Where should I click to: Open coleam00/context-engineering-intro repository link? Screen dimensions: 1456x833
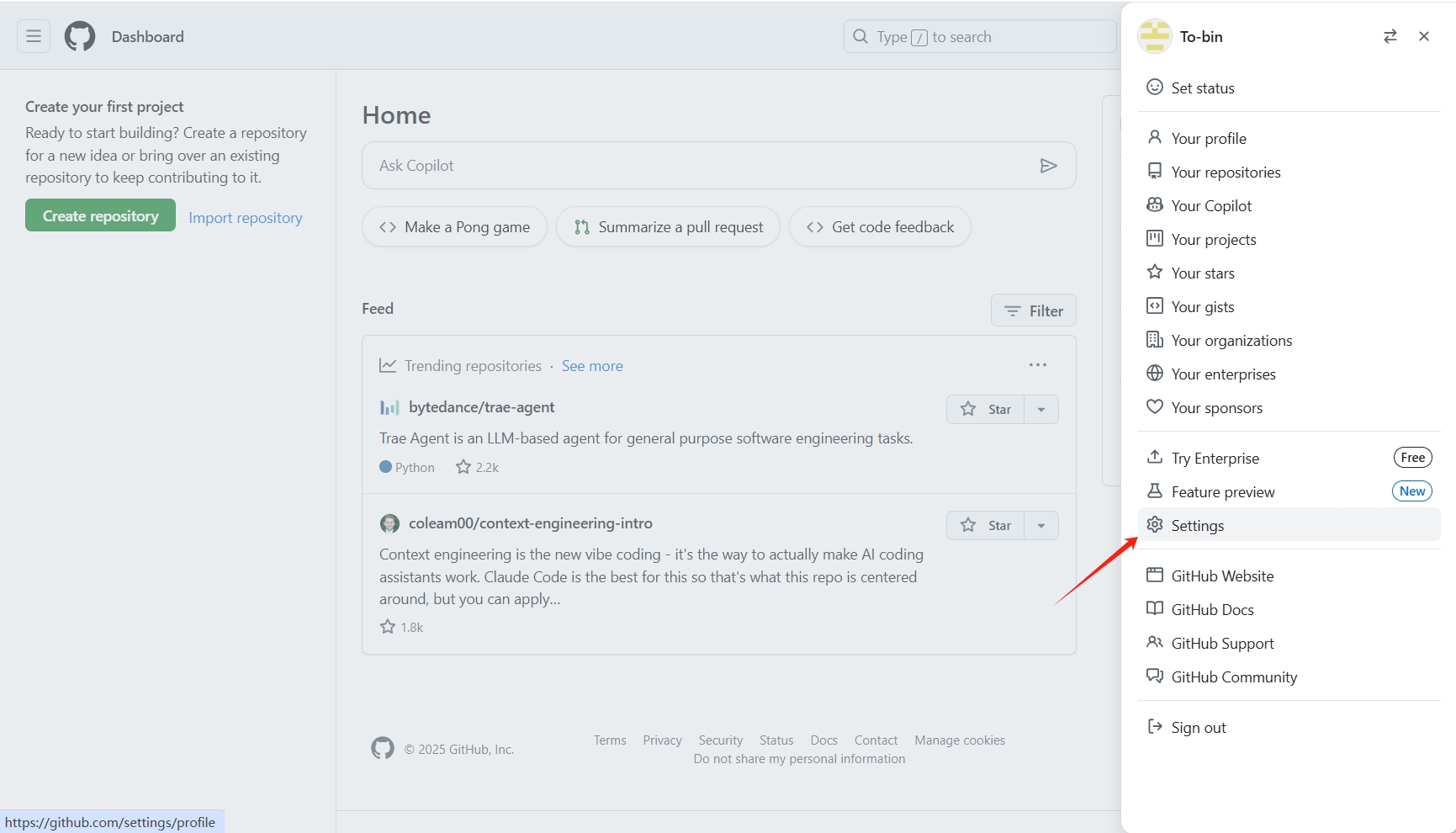point(531,523)
